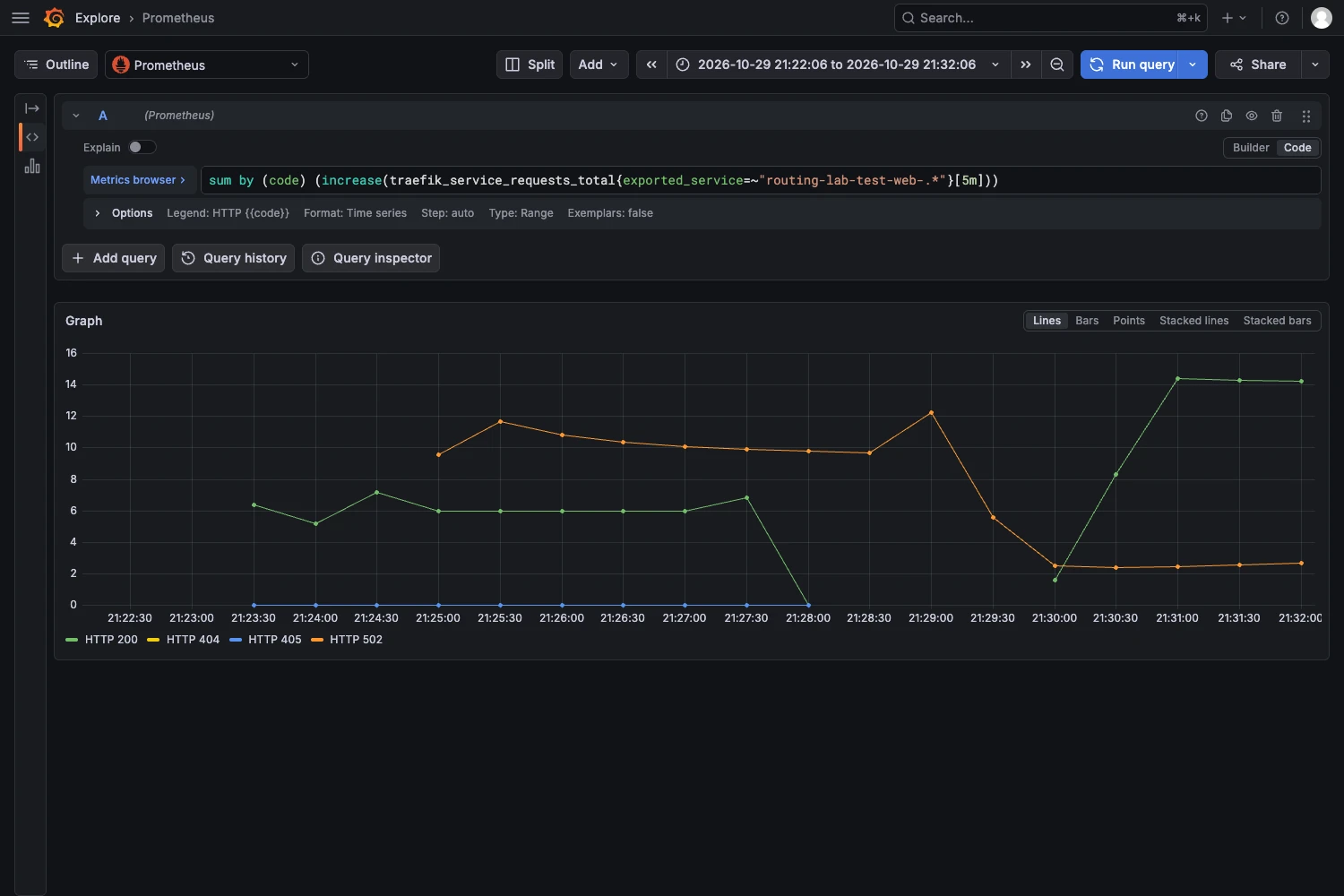Zoom out the time range
The image size is (1344, 896).
coord(1057,65)
